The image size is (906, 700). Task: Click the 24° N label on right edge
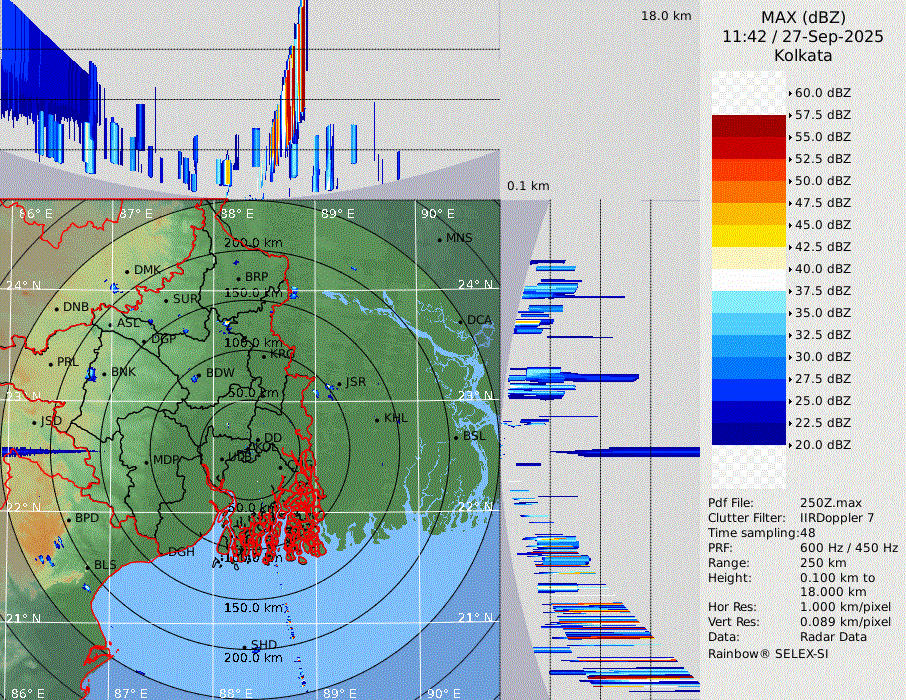[476, 285]
